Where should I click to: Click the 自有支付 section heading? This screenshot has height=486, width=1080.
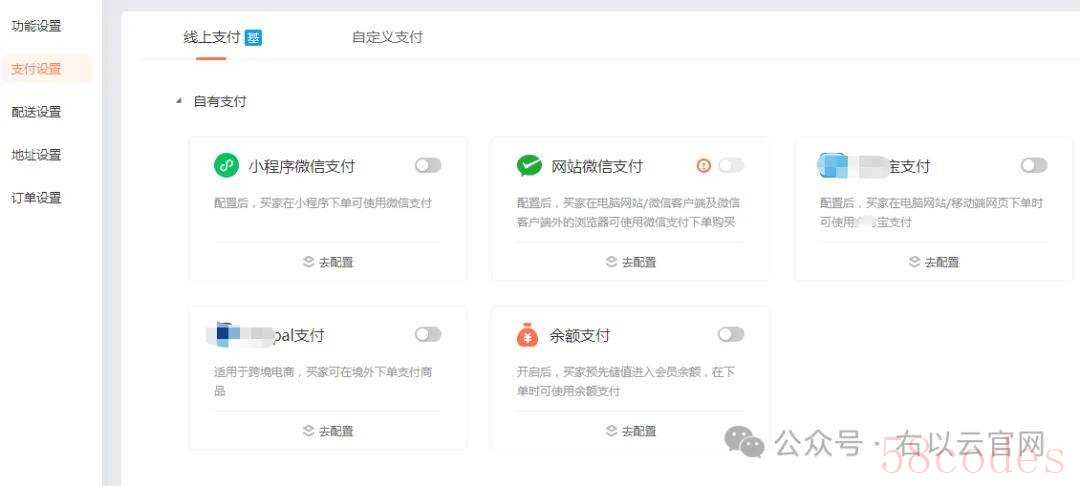(220, 101)
